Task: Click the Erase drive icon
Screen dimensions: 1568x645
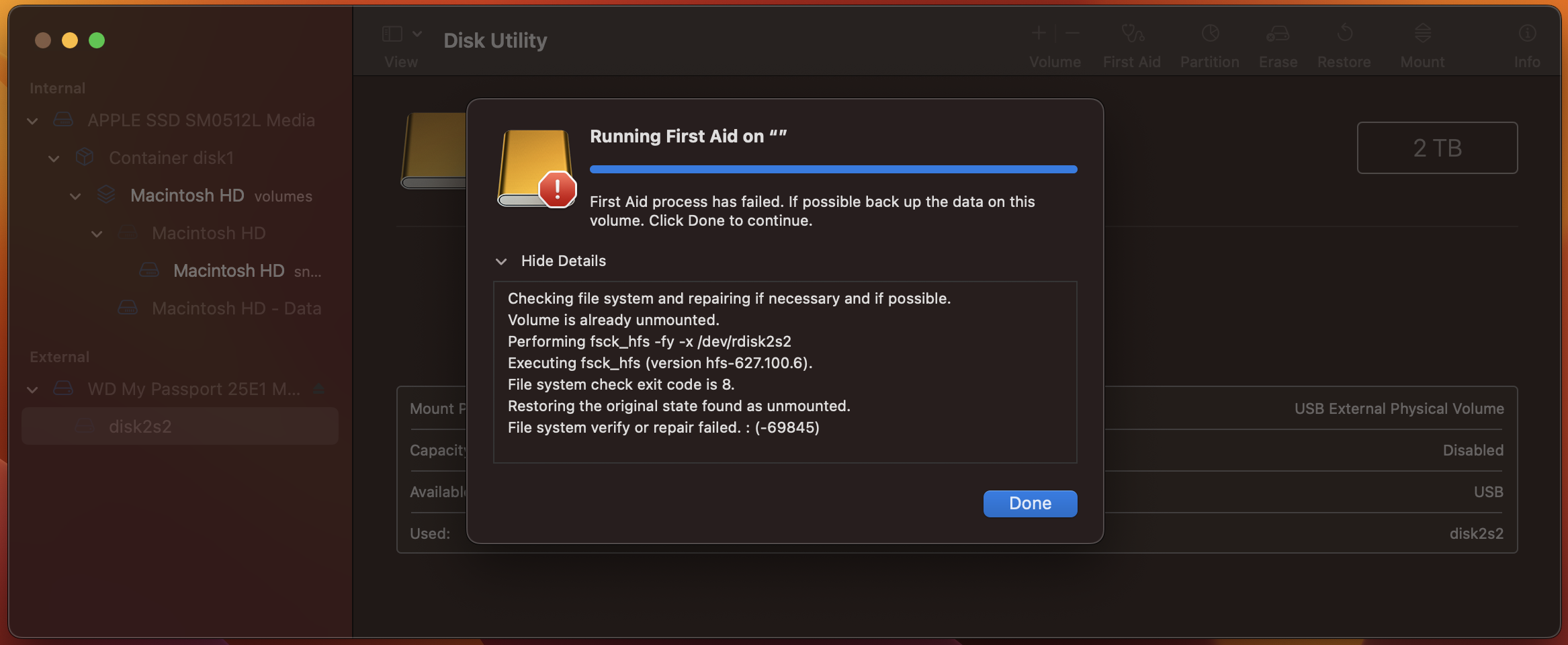Action: (x=1278, y=34)
